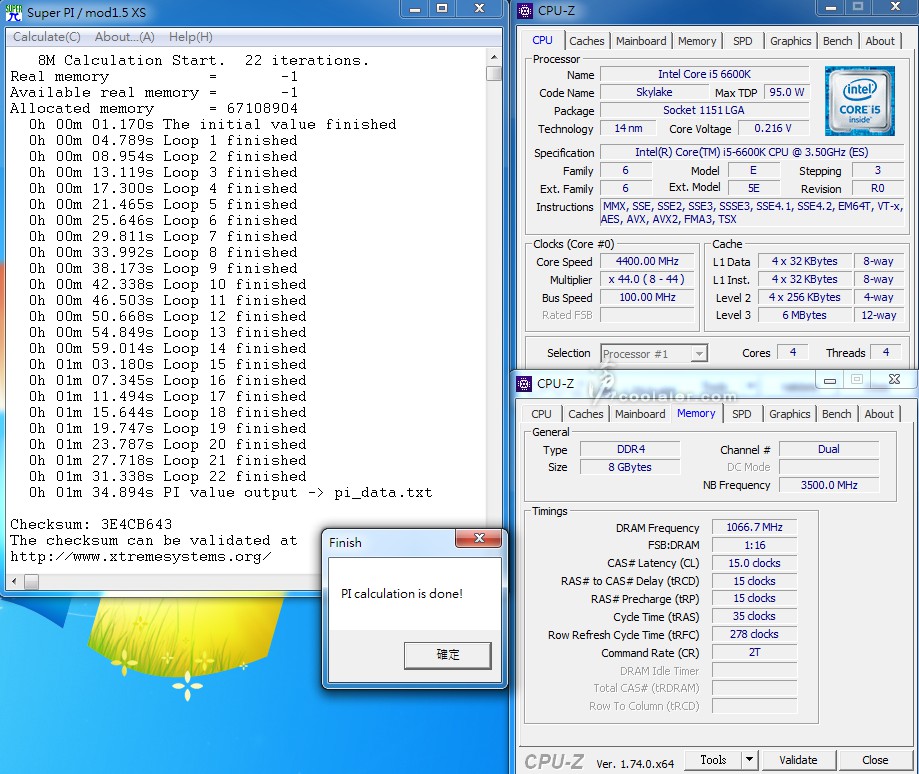Click the Checksum line 3E4CB643

pos(91,524)
